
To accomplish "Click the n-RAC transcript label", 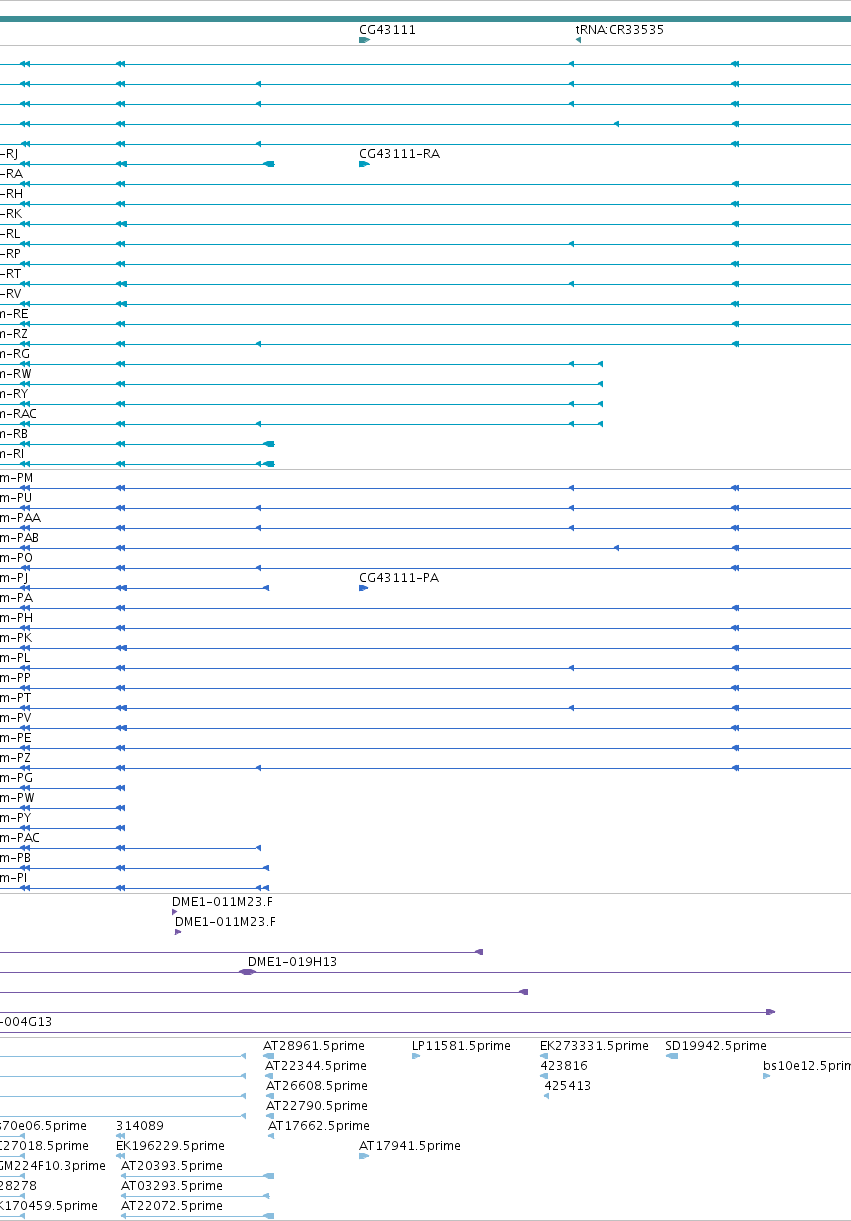I will click(19, 414).
